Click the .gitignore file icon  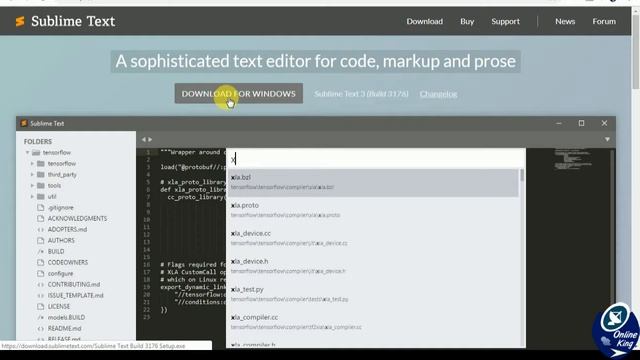(40, 207)
